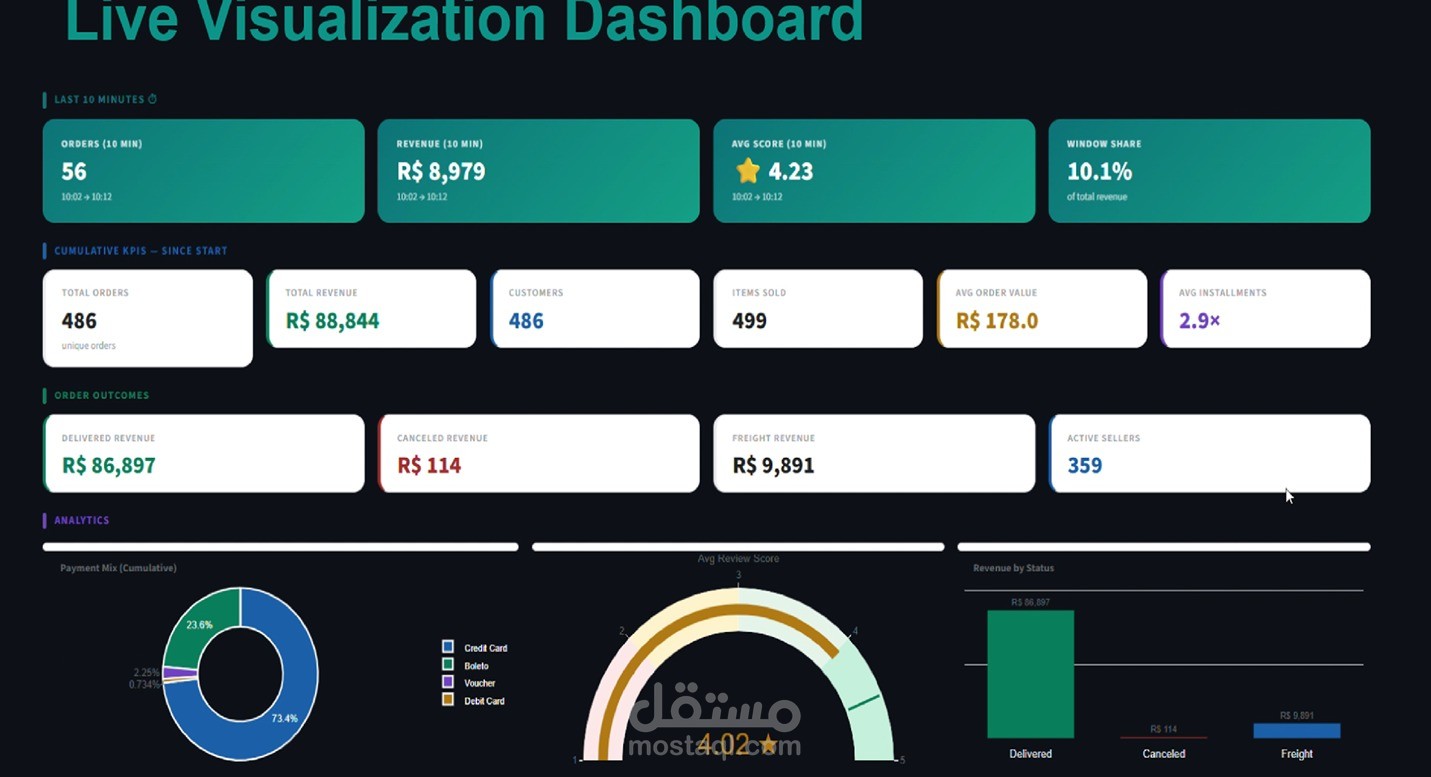Click the 'R$ 178.0' order value figure
Image resolution: width=1431 pixels, height=777 pixels.
tap(997, 321)
